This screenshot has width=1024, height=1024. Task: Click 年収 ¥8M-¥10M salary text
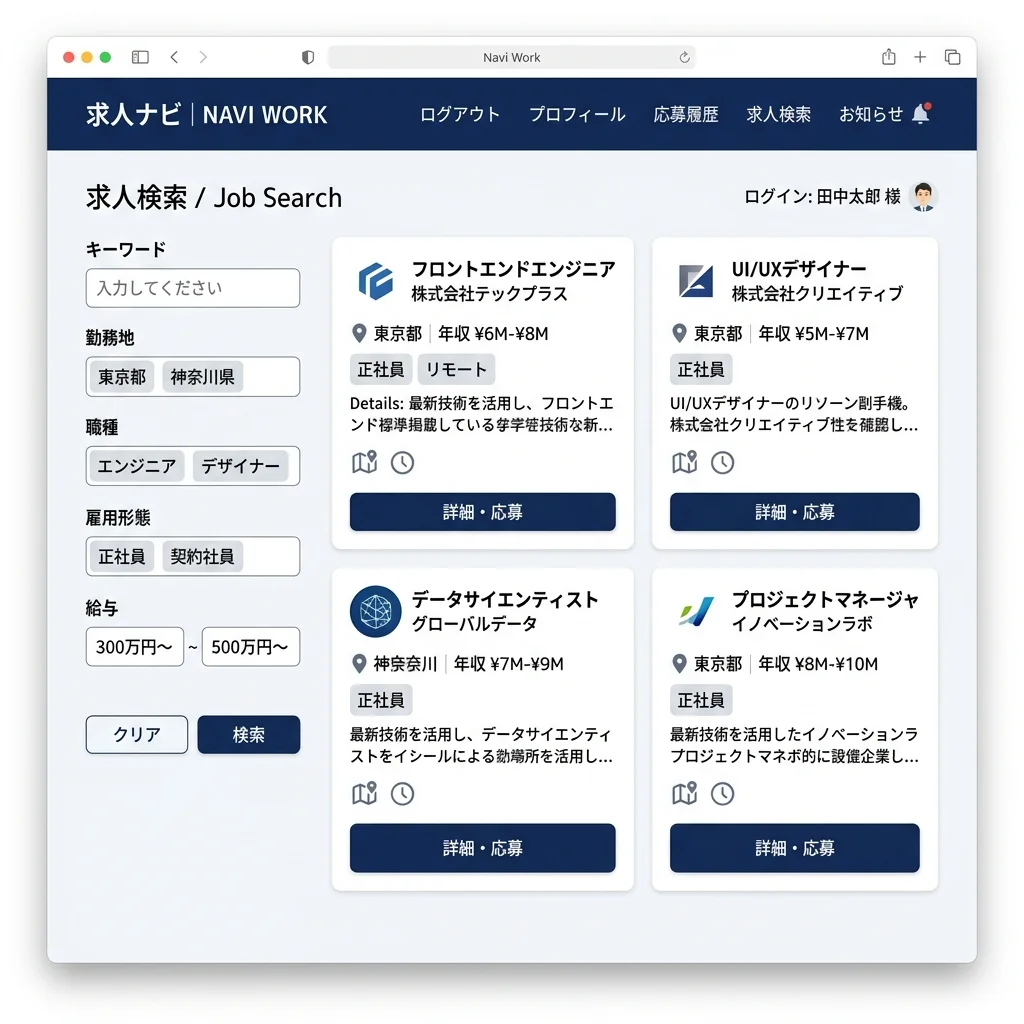click(x=818, y=664)
